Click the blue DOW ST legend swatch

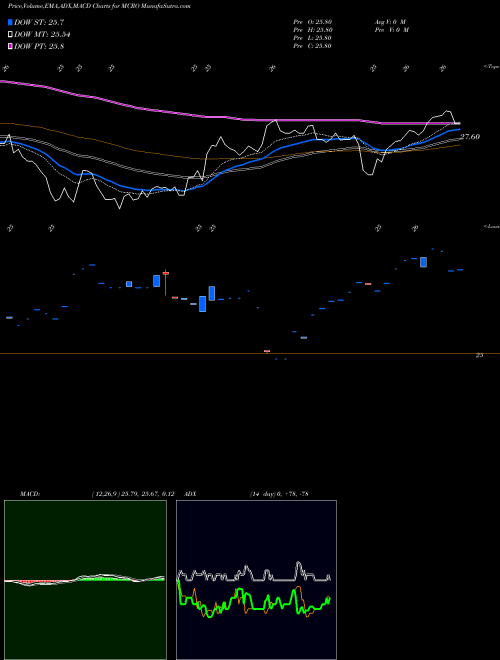(x=10, y=22)
